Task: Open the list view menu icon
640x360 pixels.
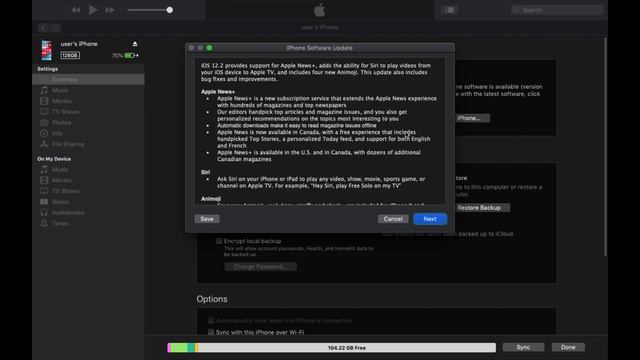Action: pyautogui.click(x=450, y=10)
